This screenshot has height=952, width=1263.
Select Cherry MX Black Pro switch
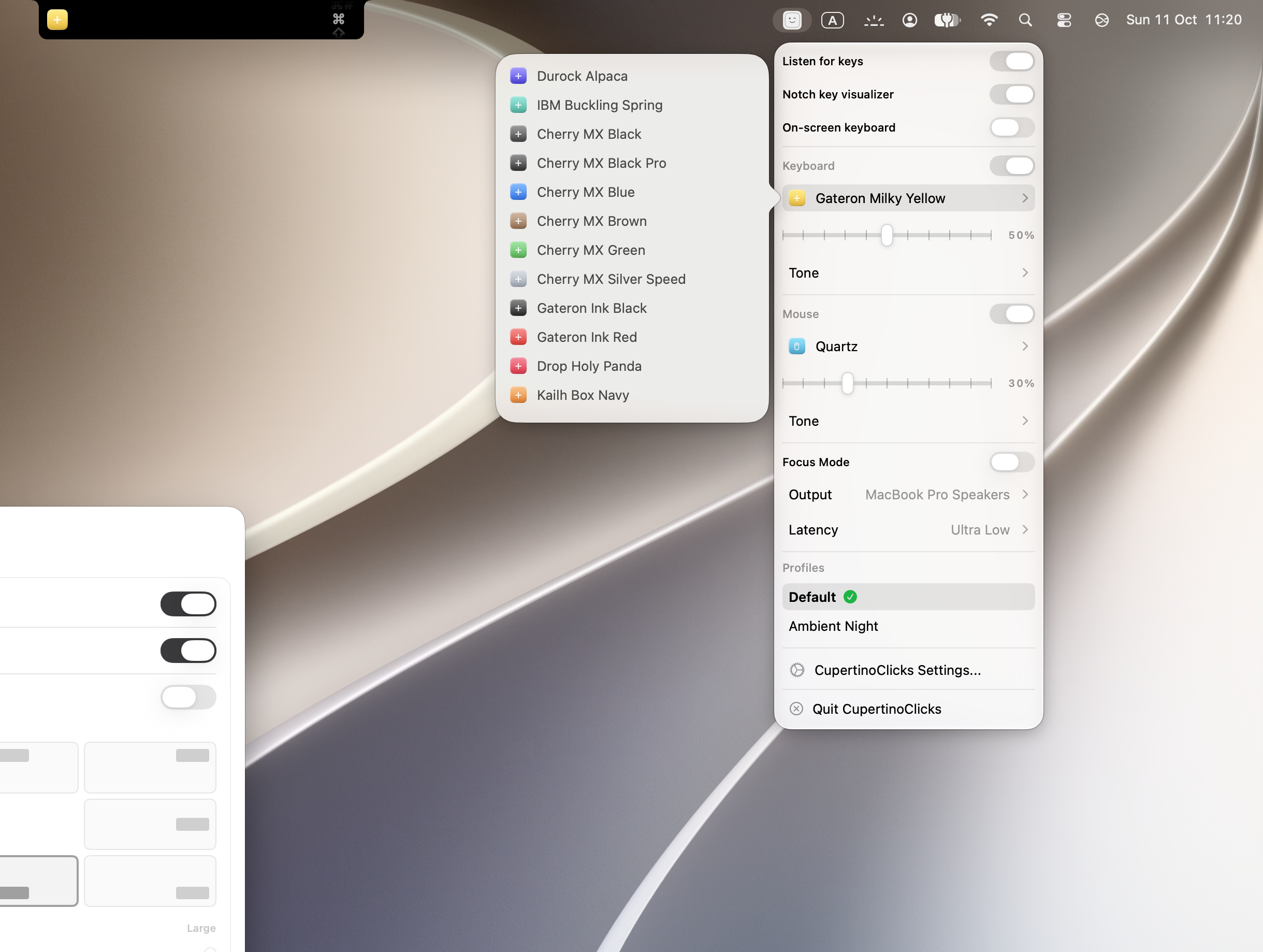pos(632,163)
